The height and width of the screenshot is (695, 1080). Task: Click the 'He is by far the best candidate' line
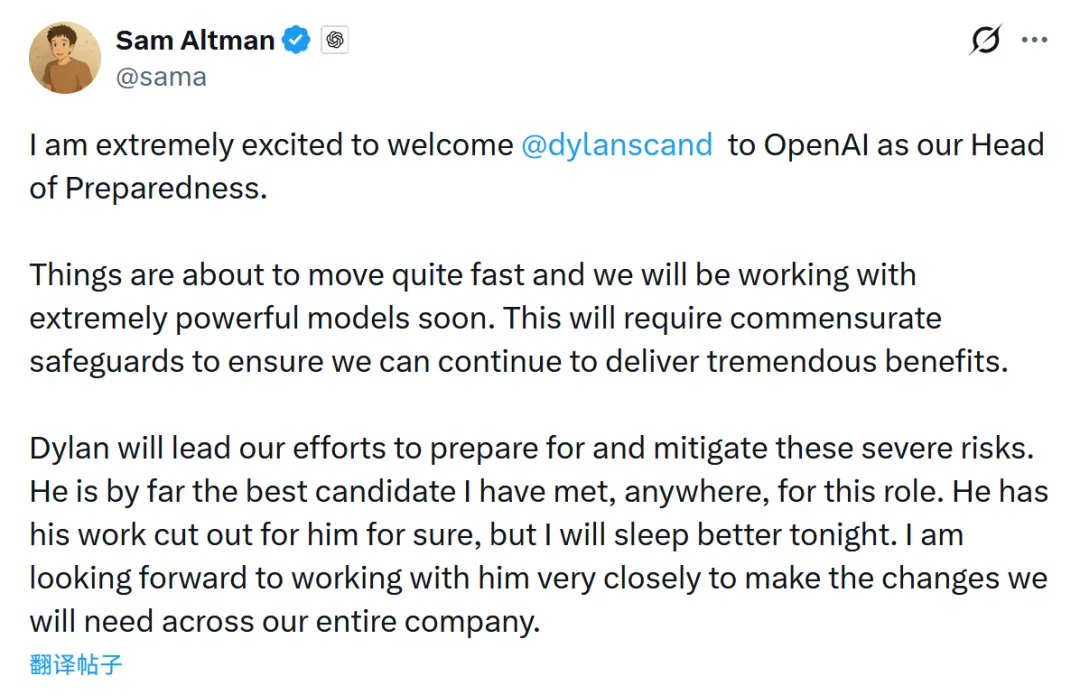click(539, 492)
